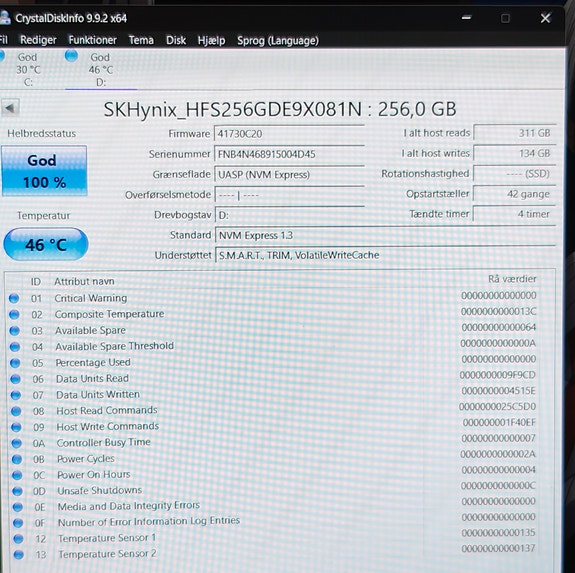Image resolution: width=575 pixels, height=573 pixels.
Task: Click the Percentage Used status circle
Action: (x=15, y=363)
